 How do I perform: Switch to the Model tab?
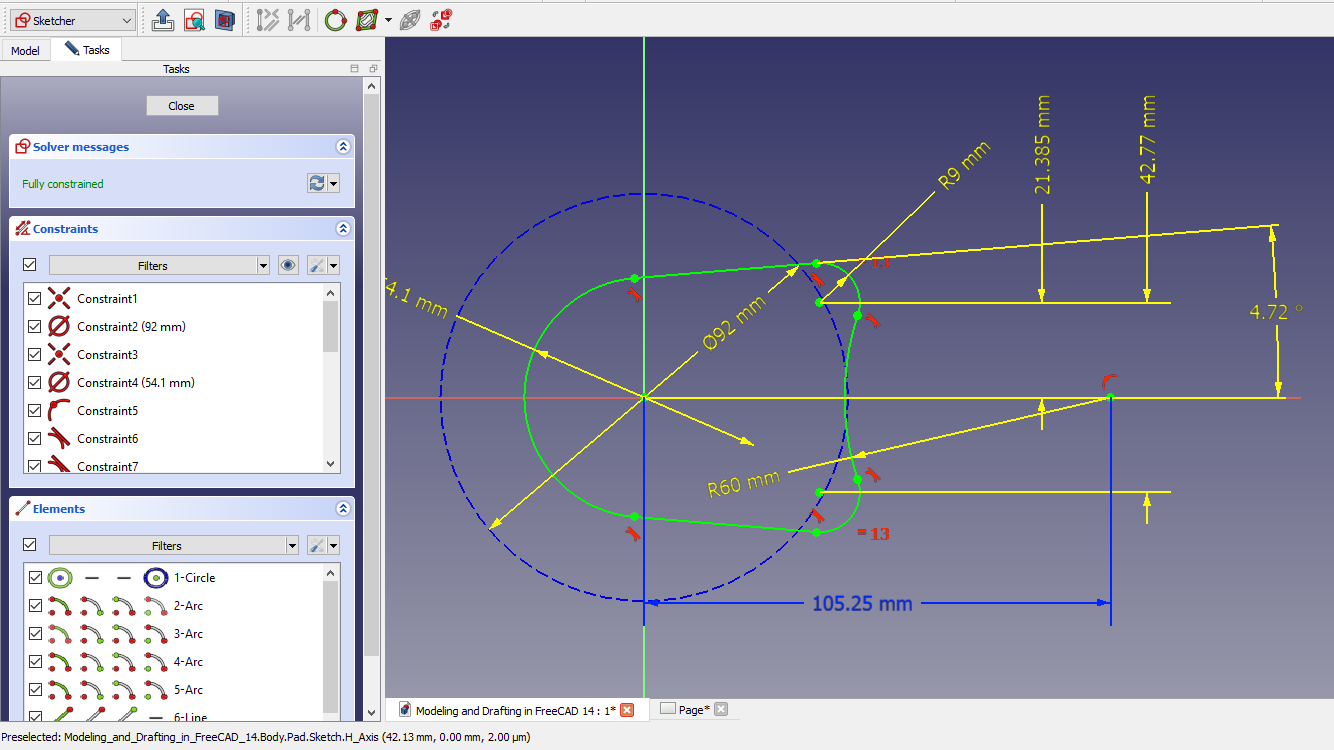click(x=25, y=49)
